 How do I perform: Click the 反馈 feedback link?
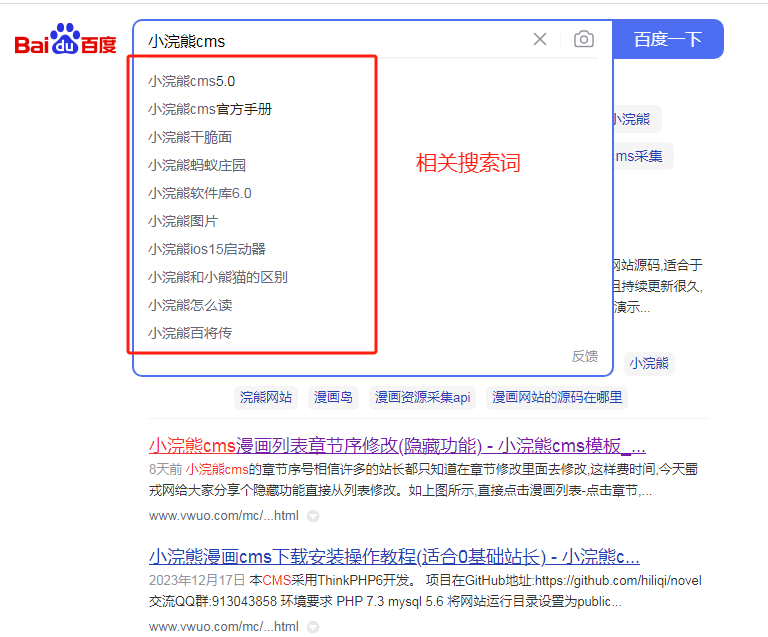585,356
